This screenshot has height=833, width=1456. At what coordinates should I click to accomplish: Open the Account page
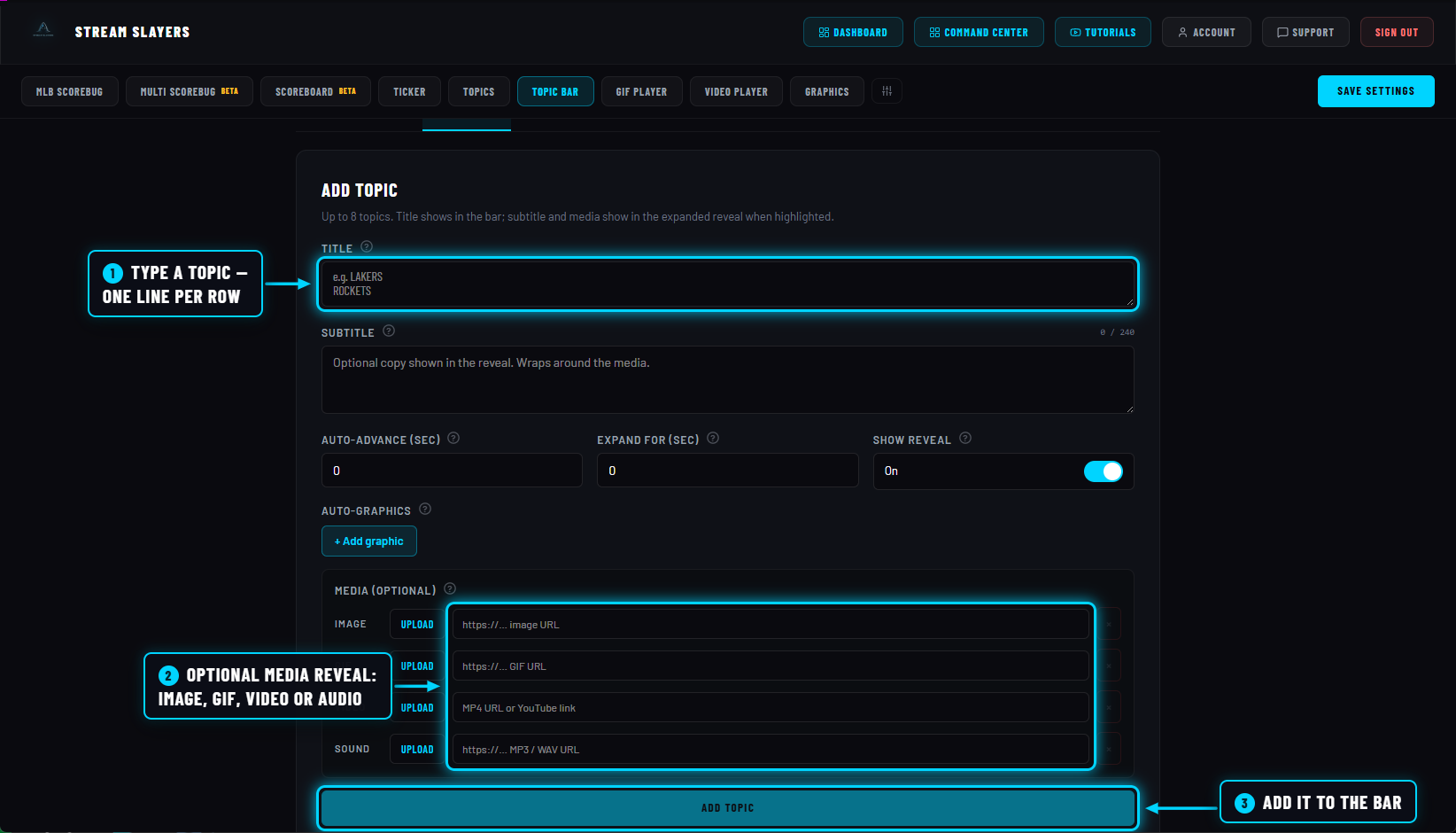[x=1206, y=32]
